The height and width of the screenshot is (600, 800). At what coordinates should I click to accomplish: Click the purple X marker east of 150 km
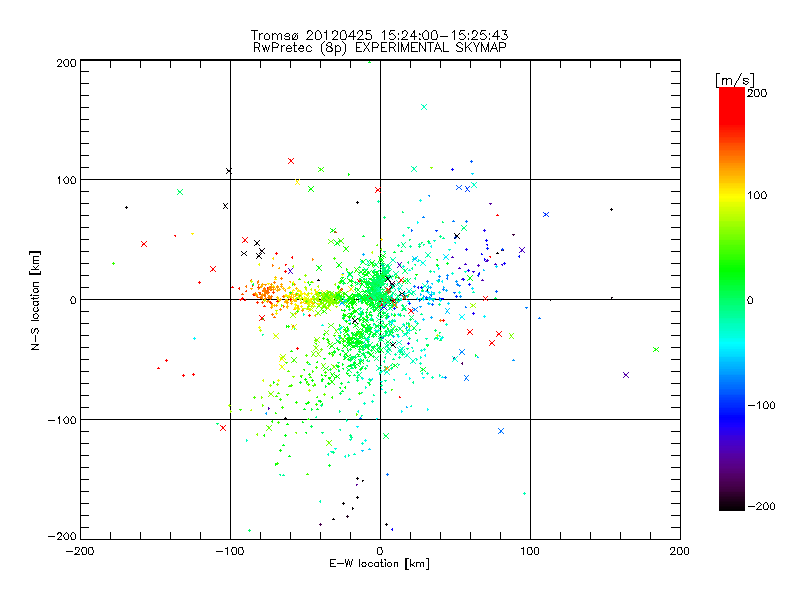626,375
